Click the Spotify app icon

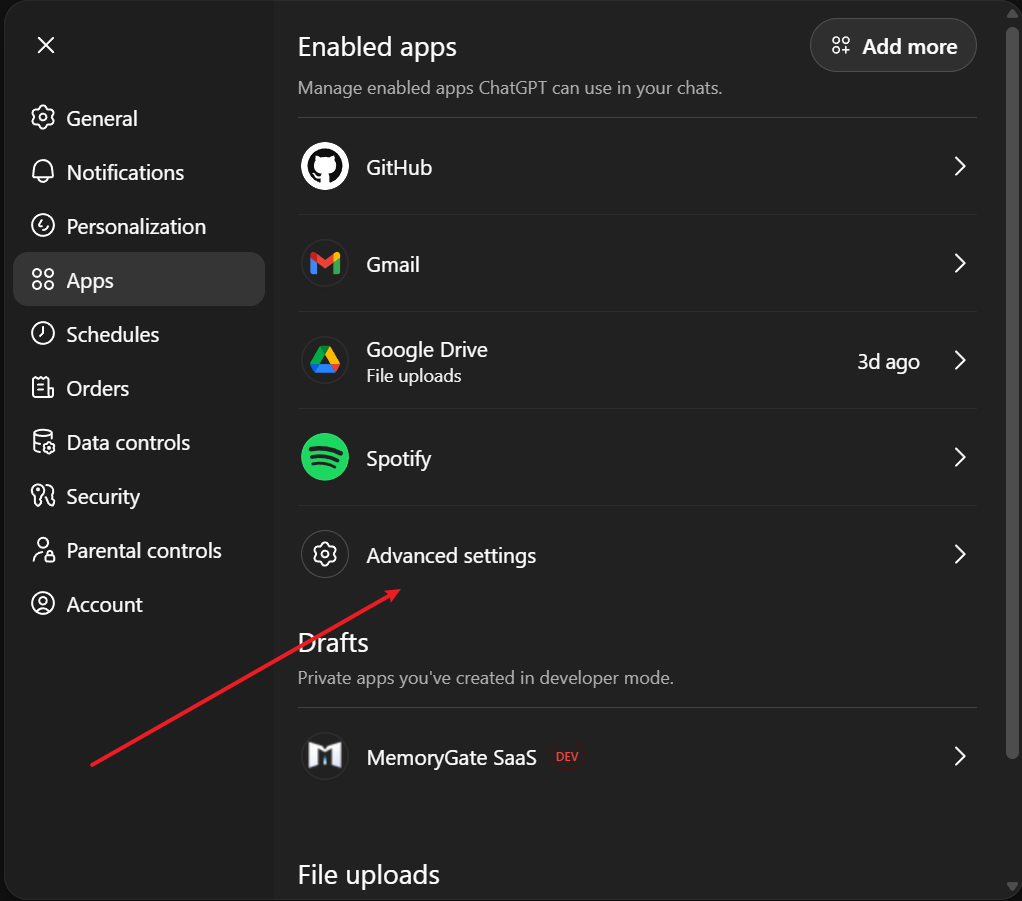(x=324, y=457)
